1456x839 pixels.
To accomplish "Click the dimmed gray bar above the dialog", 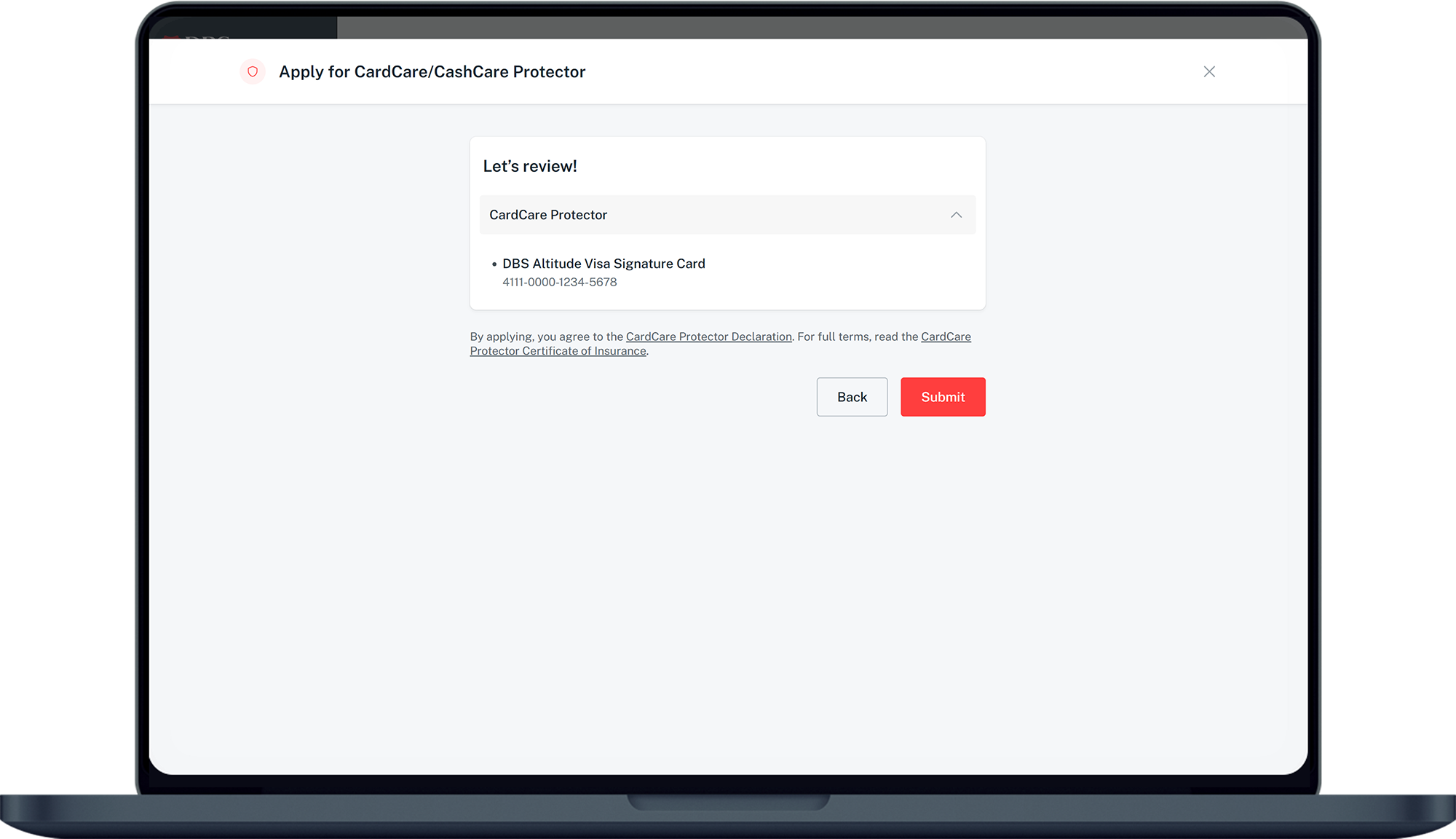I will tap(728, 29).
